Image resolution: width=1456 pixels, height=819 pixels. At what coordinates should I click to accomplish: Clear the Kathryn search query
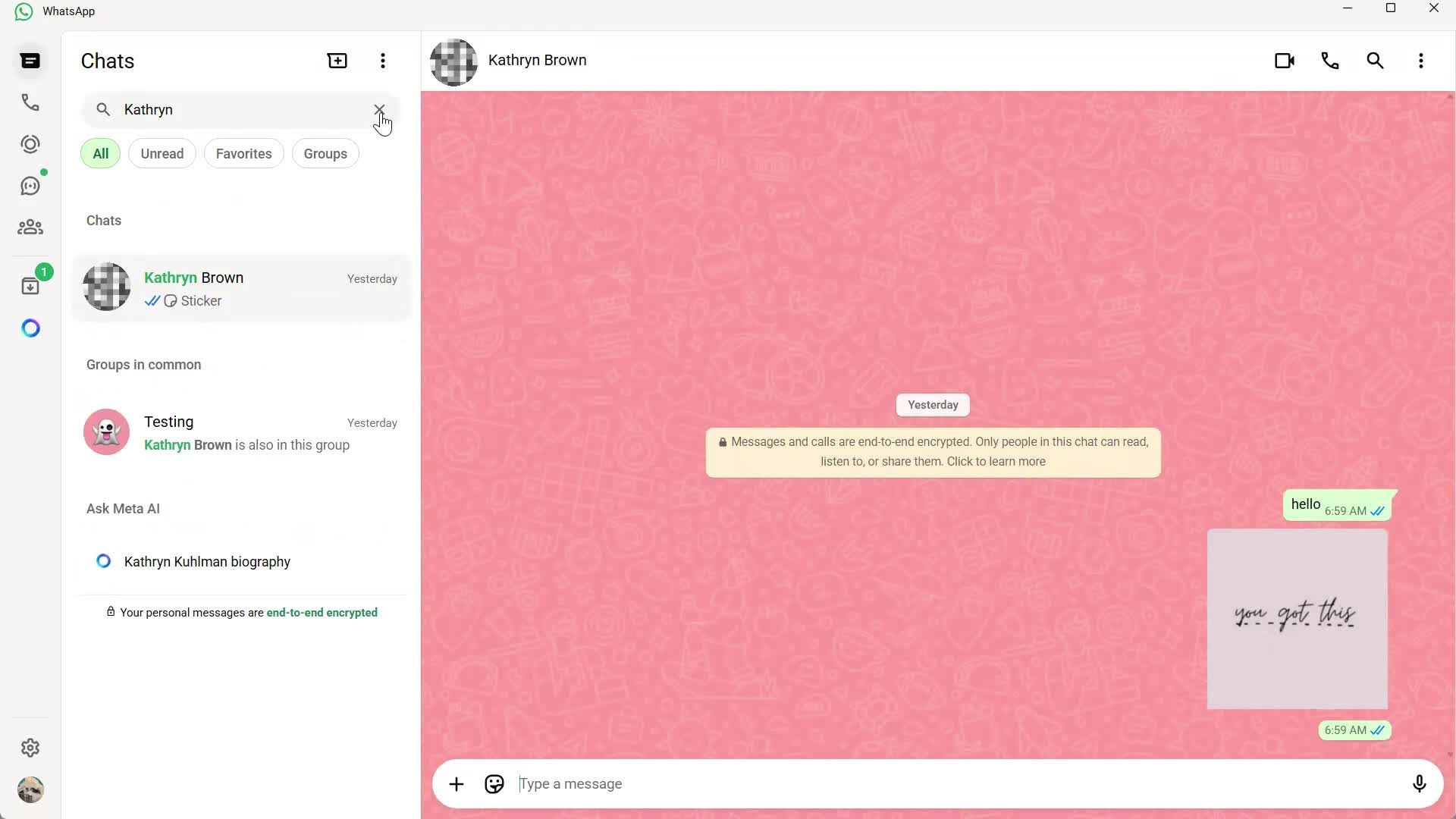tap(379, 110)
